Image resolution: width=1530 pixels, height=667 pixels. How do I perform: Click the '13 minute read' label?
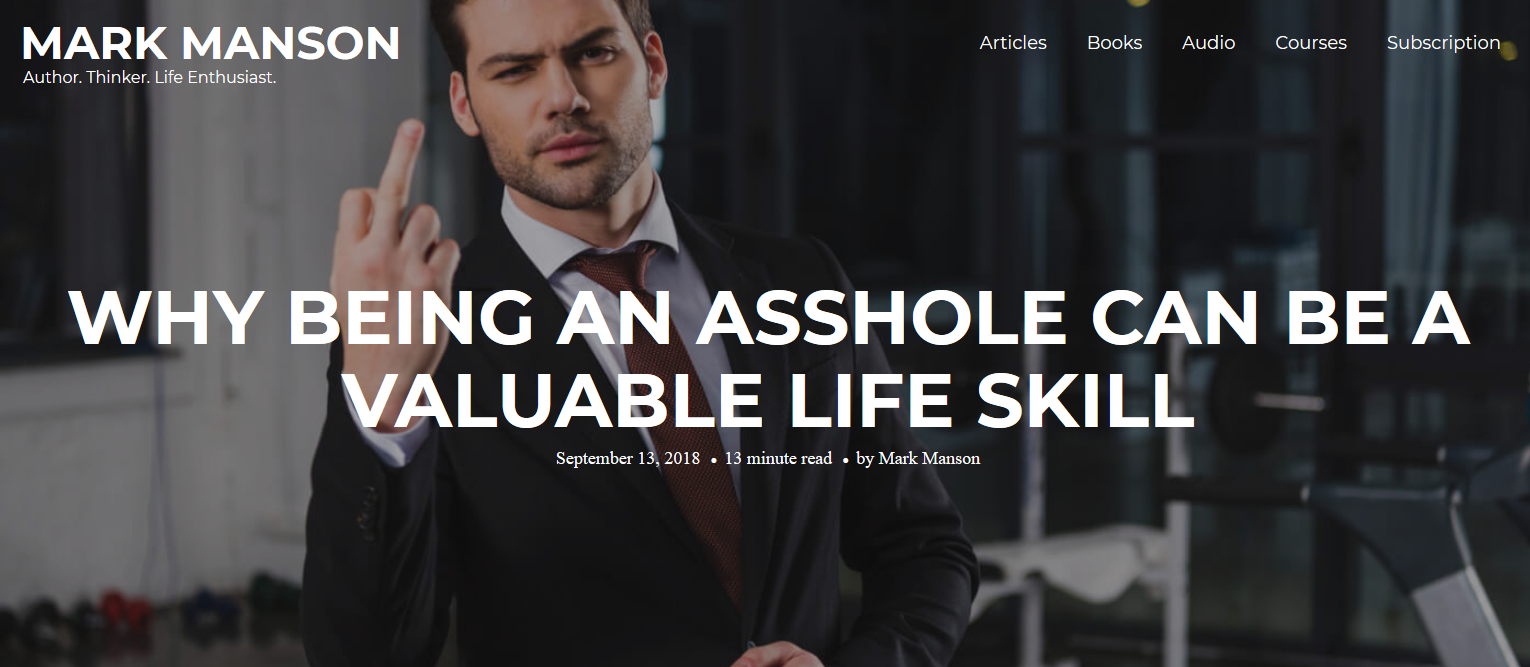coord(778,458)
